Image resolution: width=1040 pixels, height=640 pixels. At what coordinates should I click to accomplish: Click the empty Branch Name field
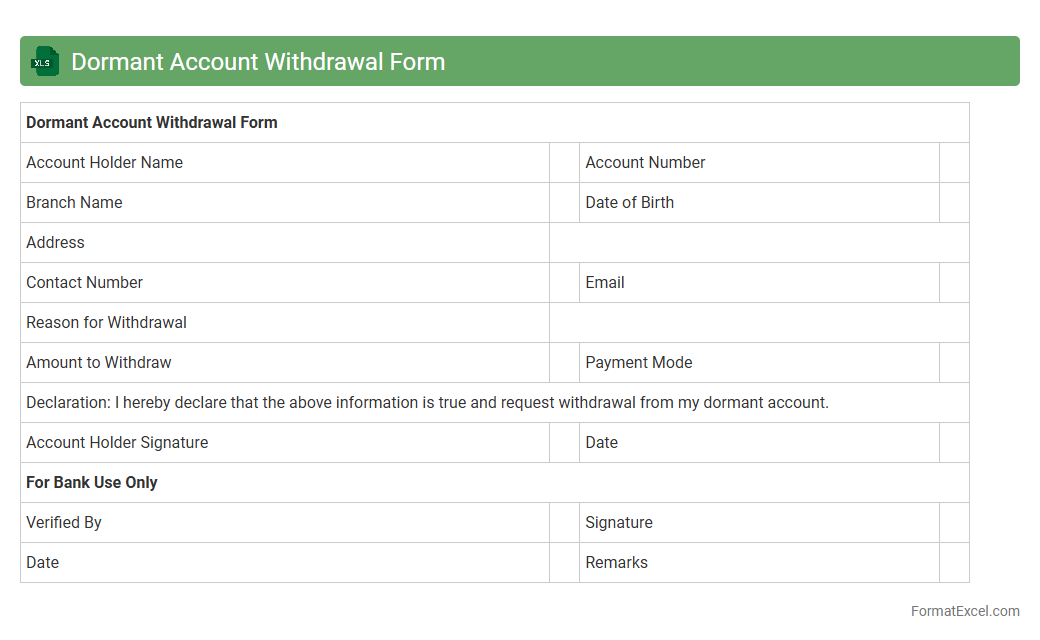(x=564, y=203)
